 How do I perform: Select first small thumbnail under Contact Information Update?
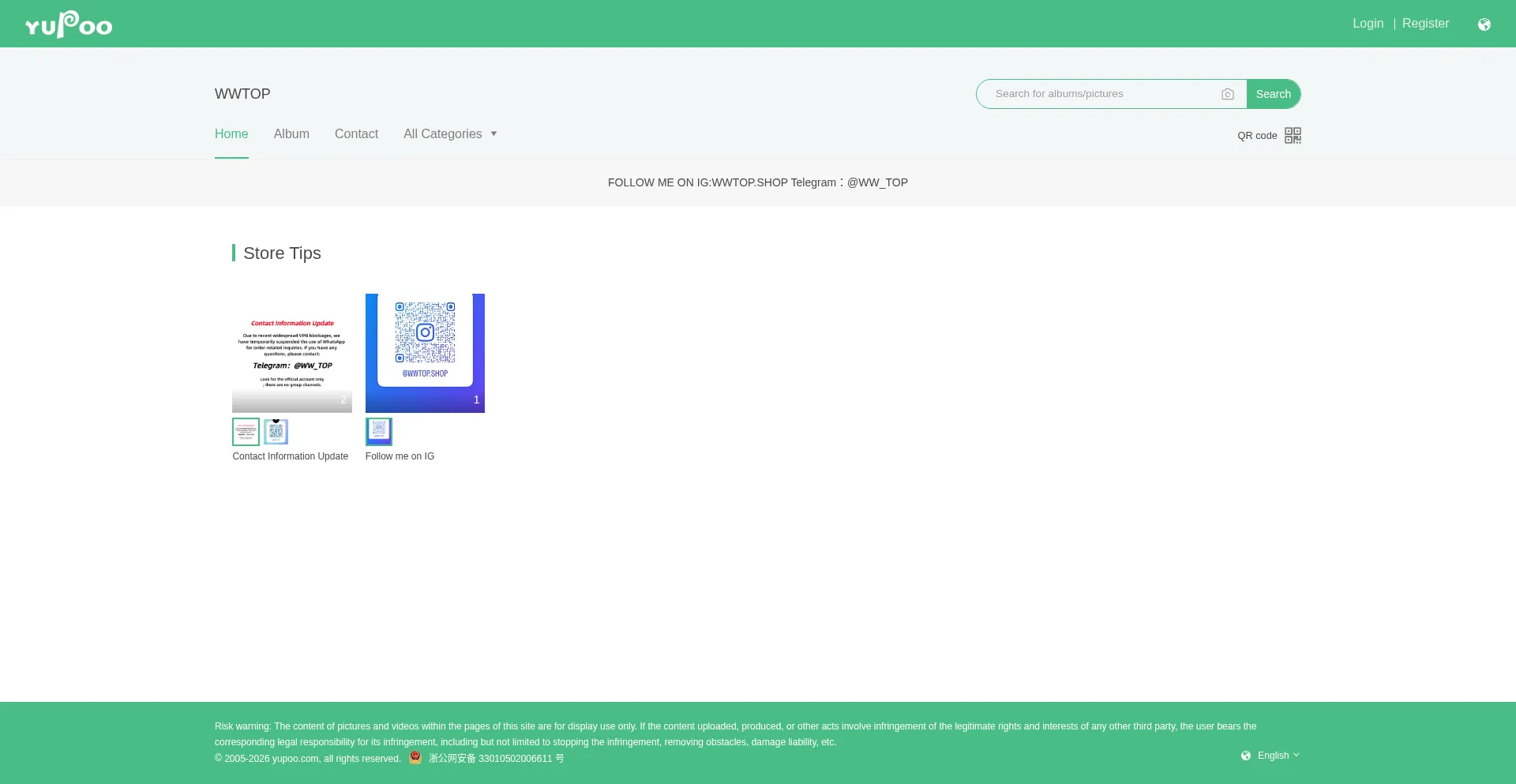pos(246,432)
